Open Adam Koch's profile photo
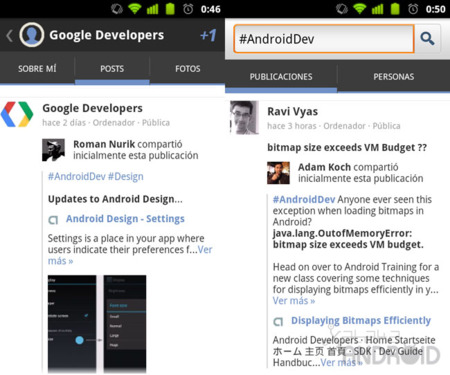This screenshot has height=375, width=450. click(x=278, y=173)
